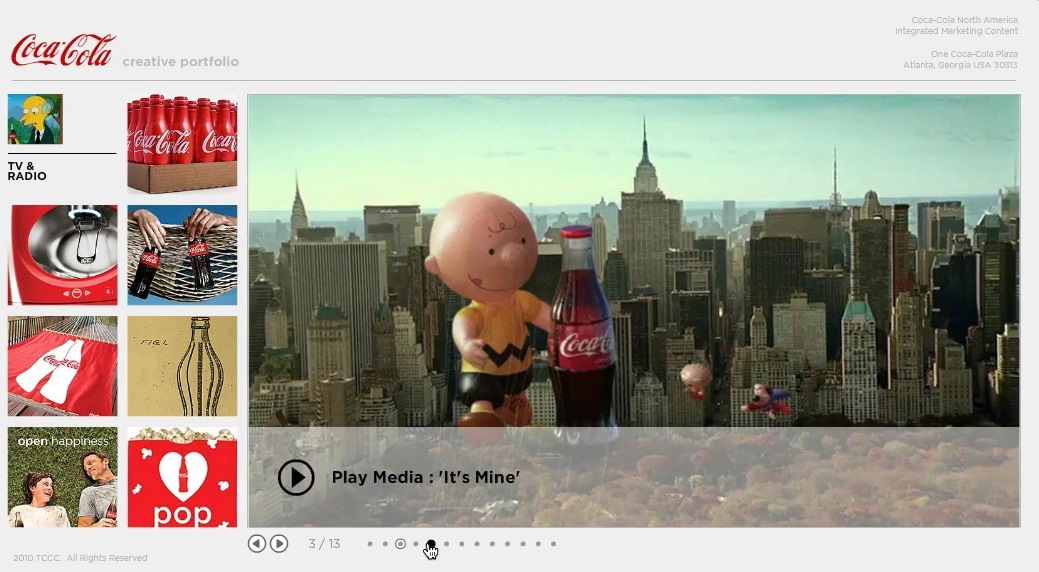Select the active third pagination dot
Screen dimensions: 1039x572
(400, 544)
